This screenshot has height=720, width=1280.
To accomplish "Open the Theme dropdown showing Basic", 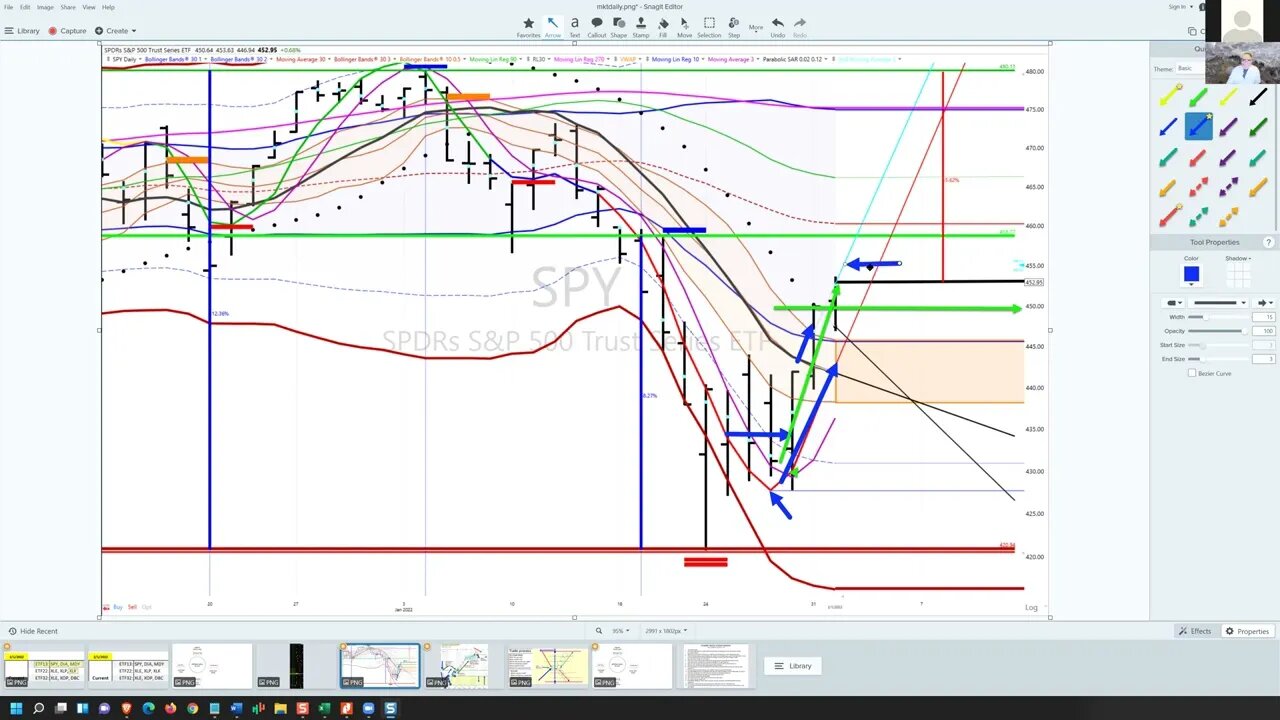I will click(1188, 68).
